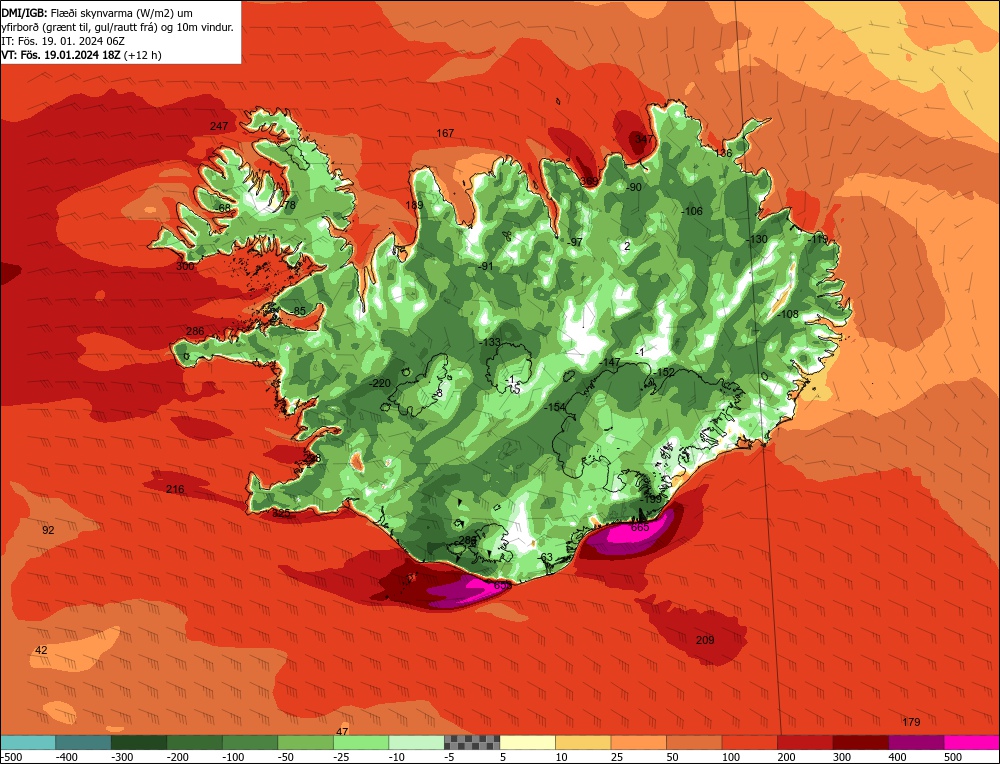Image resolution: width=1000 pixels, height=764 pixels.
Task: Click the map value 92 in southwest ocean
Action: click(48, 531)
